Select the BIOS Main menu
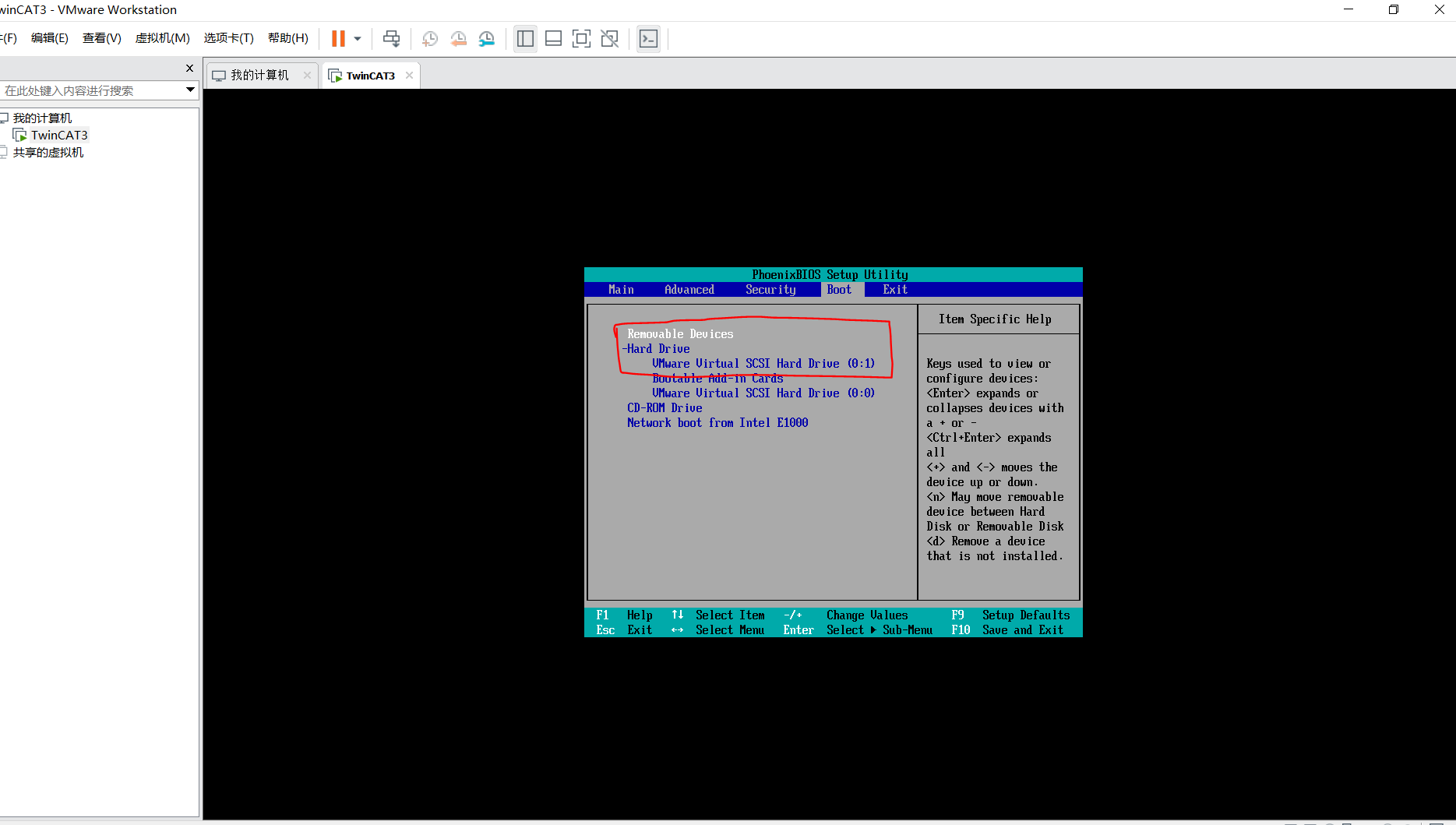The width and height of the screenshot is (1456, 825). click(621, 290)
